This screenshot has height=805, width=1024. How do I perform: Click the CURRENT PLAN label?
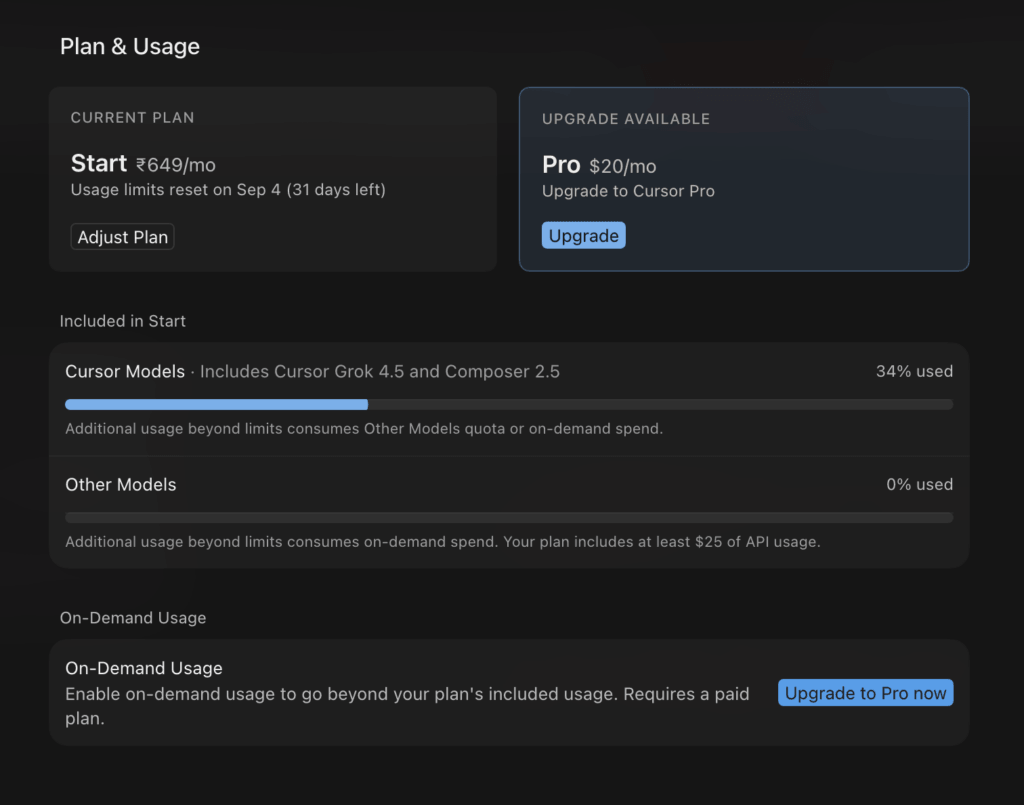coord(133,118)
